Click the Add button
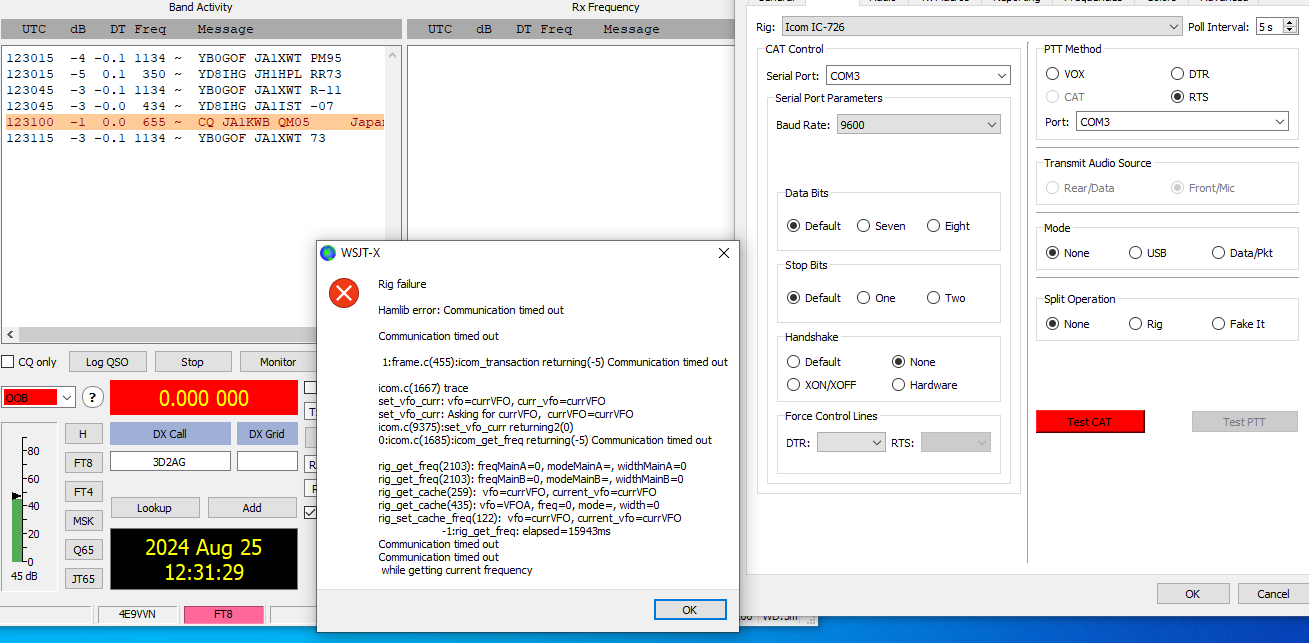The height and width of the screenshot is (643, 1309). pos(252,508)
